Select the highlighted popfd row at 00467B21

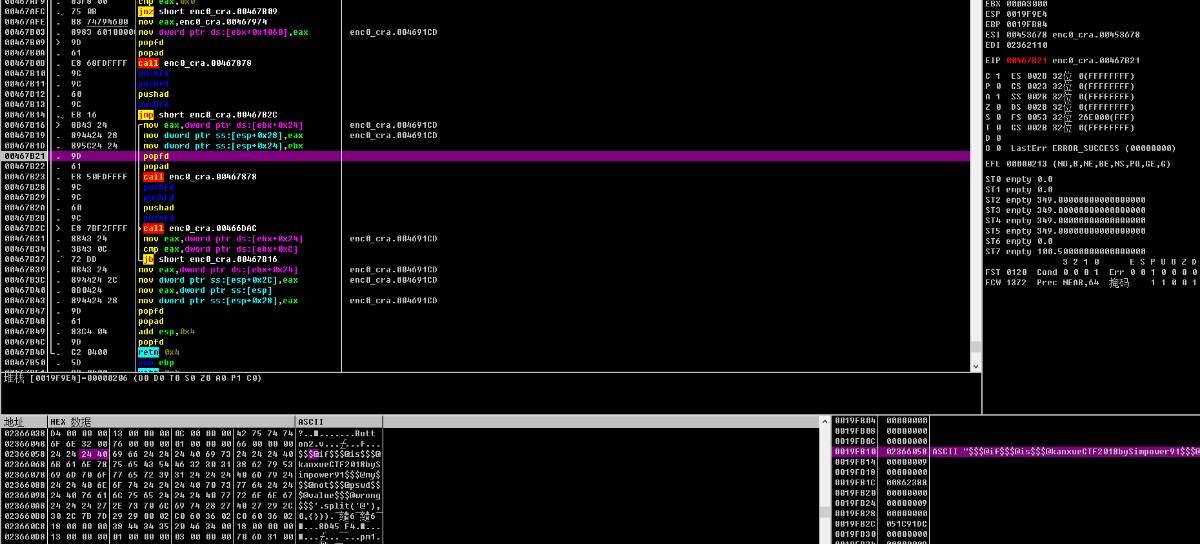[x=486, y=156]
